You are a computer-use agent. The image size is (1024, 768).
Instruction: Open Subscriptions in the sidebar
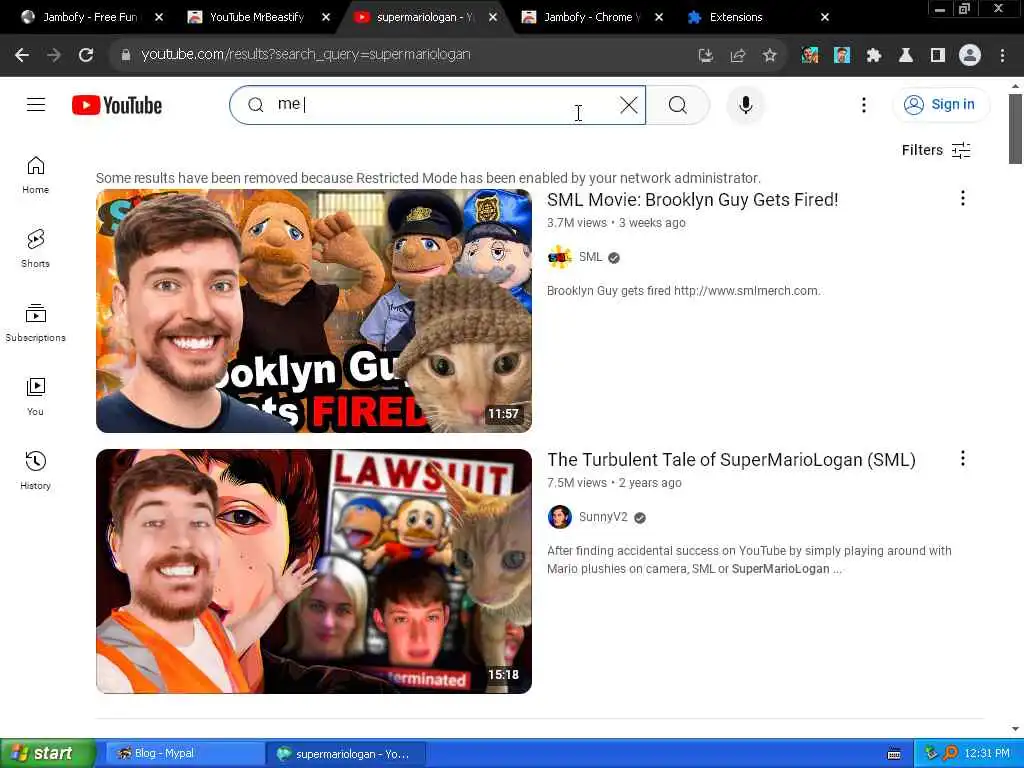pos(35,323)
